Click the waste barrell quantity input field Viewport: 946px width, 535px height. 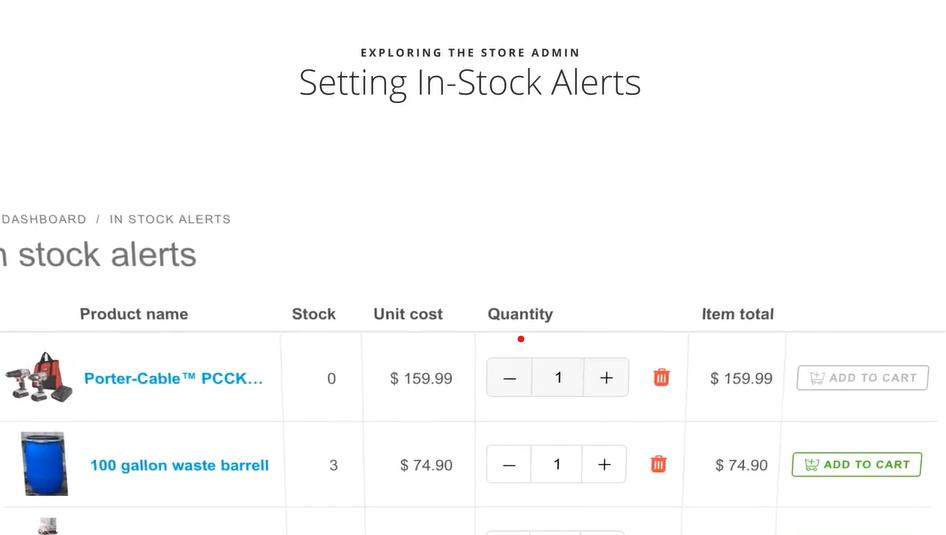[x=557, y=465]
